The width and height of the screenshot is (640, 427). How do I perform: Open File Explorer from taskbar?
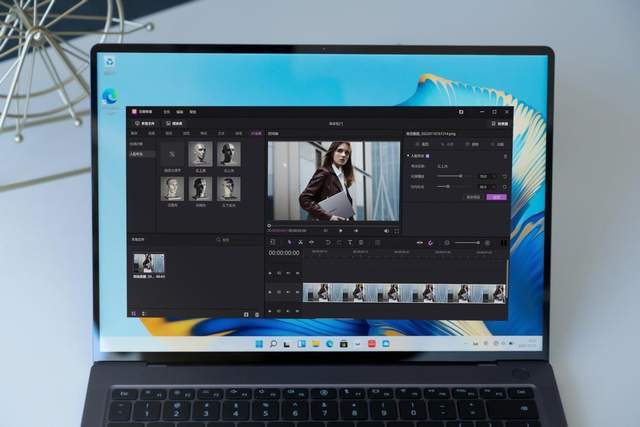coord(316,344)
